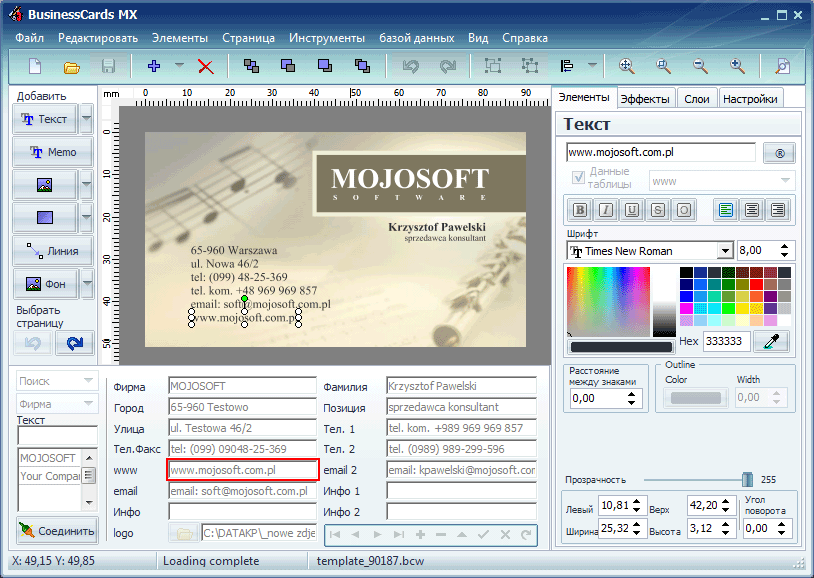
Task: Click the Фон button
Action: 46,284
